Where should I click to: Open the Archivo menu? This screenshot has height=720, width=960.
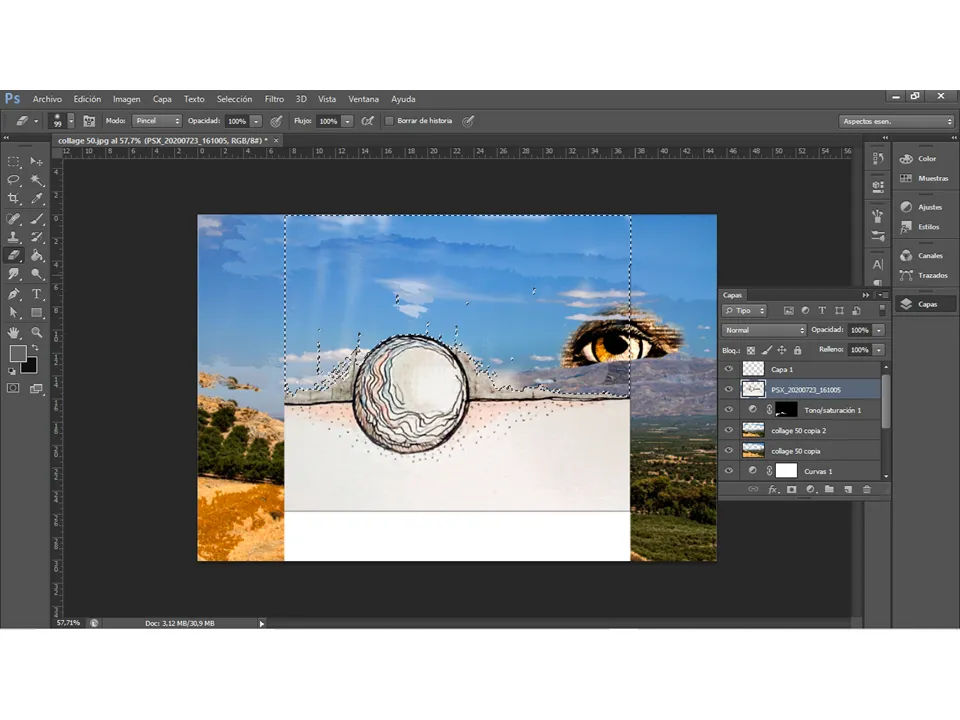tap(47, 99)
